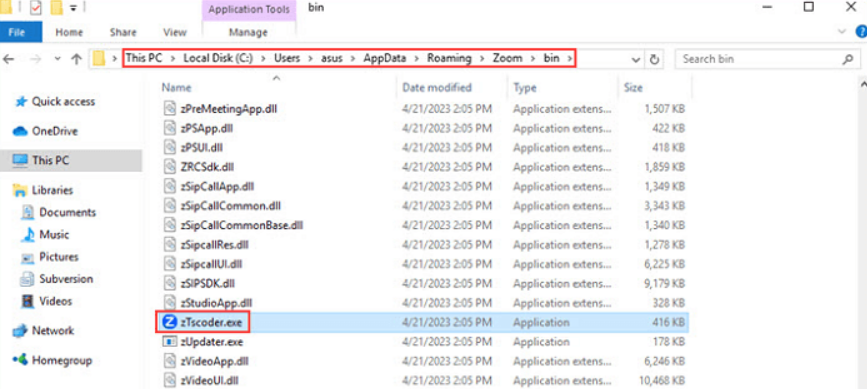Image resolution: width=867 pixels, height=389 pixels.
Task: Open the Help question mark icon
Action: tap(861, 32)
